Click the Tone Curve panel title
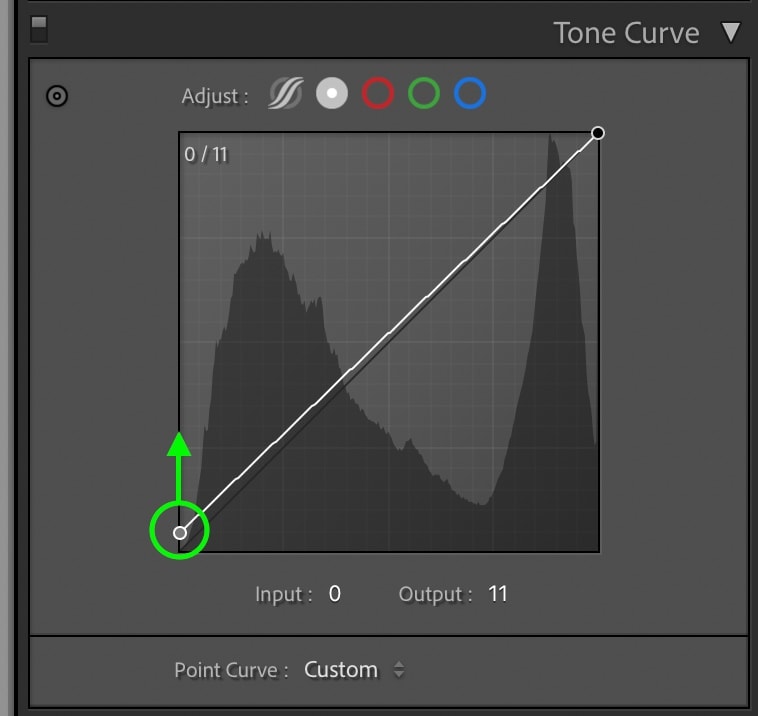758x716 pixels. [x=626, y=33]
